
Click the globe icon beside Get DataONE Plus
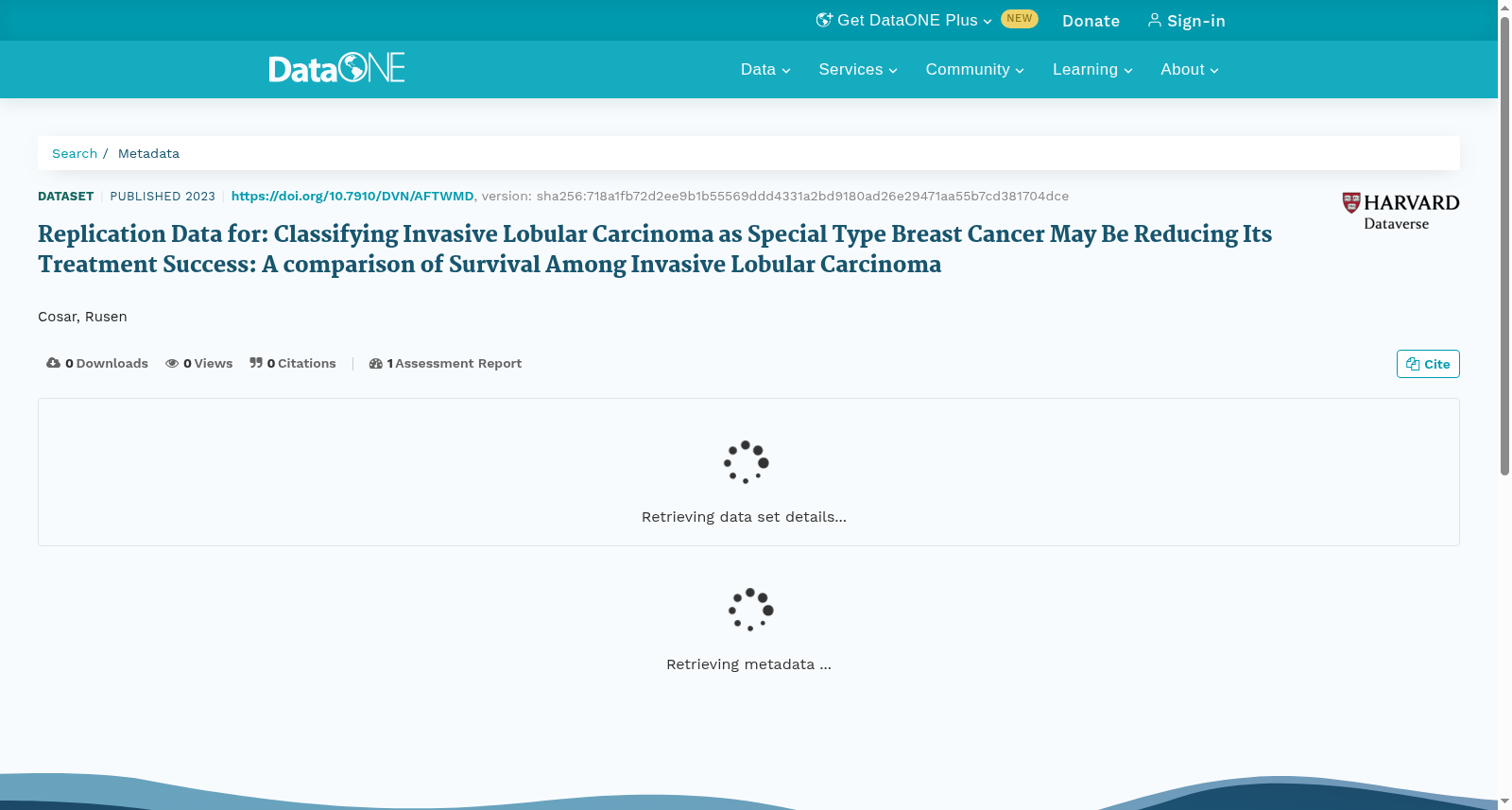(x=824, y=20)
